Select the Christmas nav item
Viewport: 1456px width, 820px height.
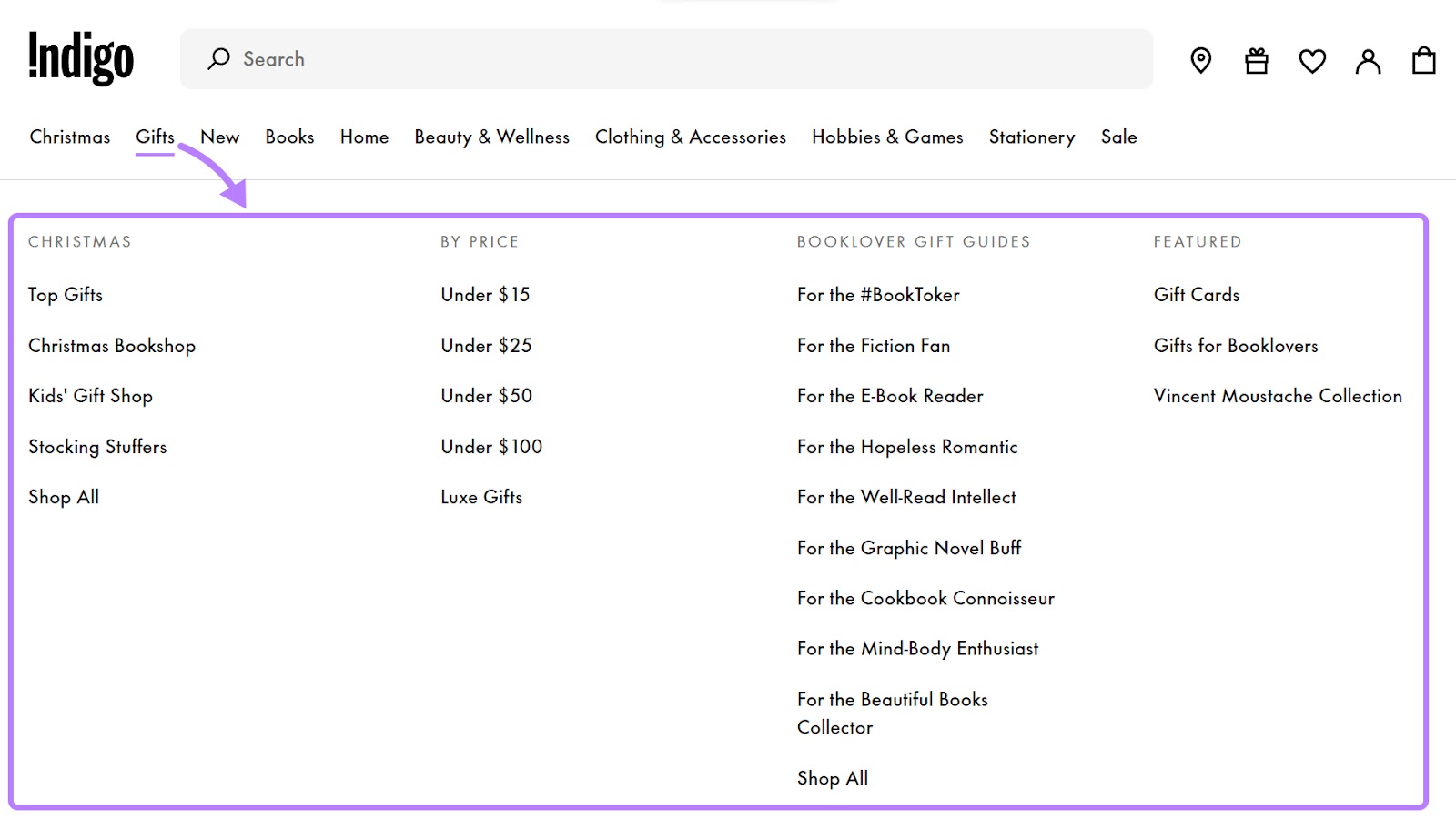(69, 137)
